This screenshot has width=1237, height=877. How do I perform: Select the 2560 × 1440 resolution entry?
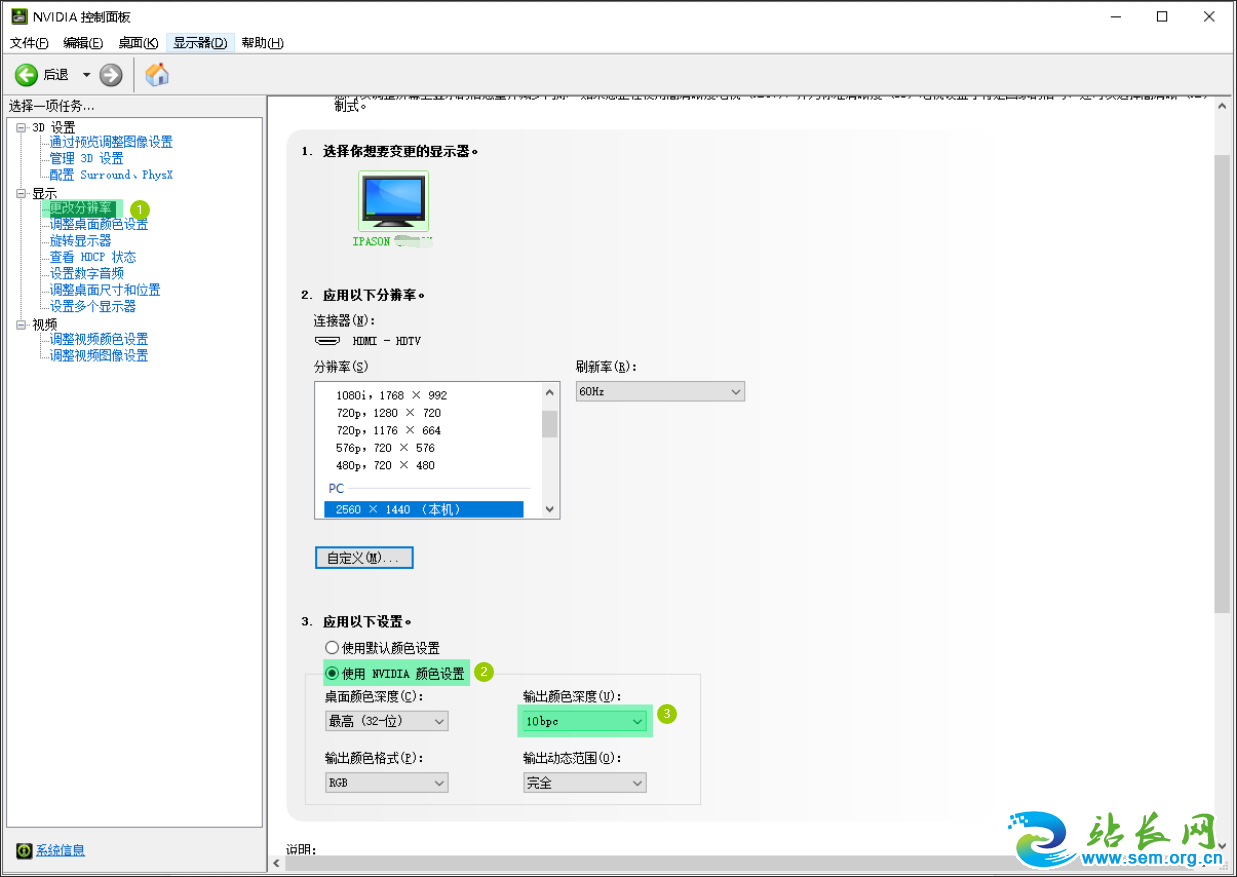click(x=424, y=508)
